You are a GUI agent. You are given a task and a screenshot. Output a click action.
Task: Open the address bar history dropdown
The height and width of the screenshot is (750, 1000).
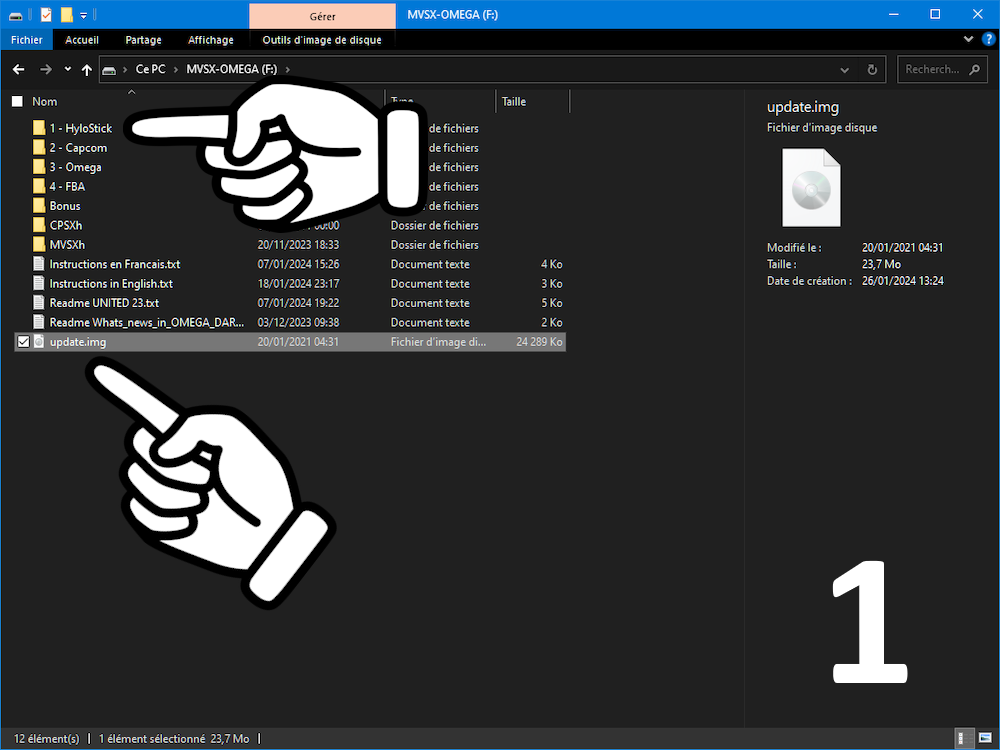coord(844,70)
